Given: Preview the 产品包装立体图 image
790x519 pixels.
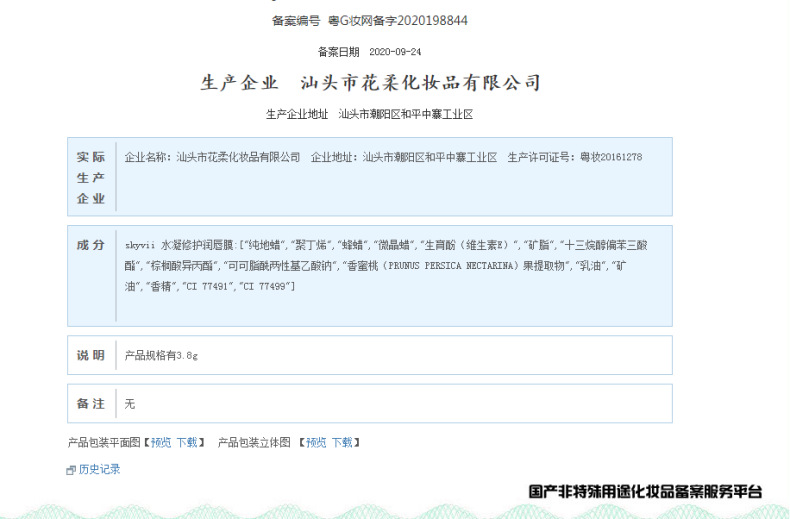Looking at the screenshot, I should coord(316,442).
